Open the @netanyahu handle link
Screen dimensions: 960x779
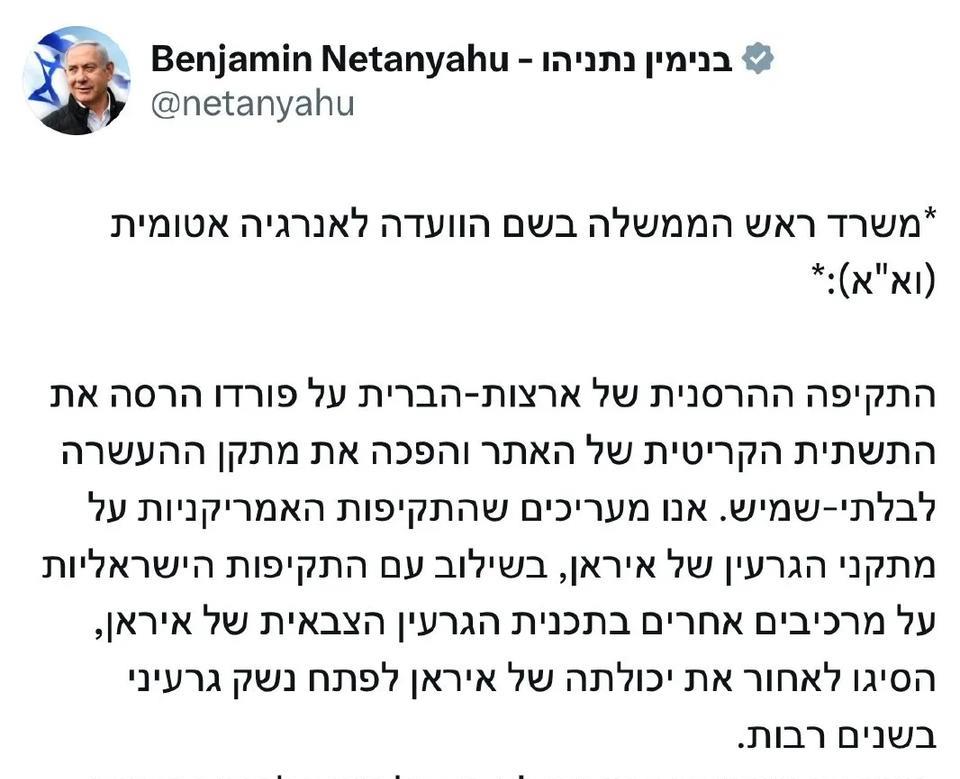point(252,103)
